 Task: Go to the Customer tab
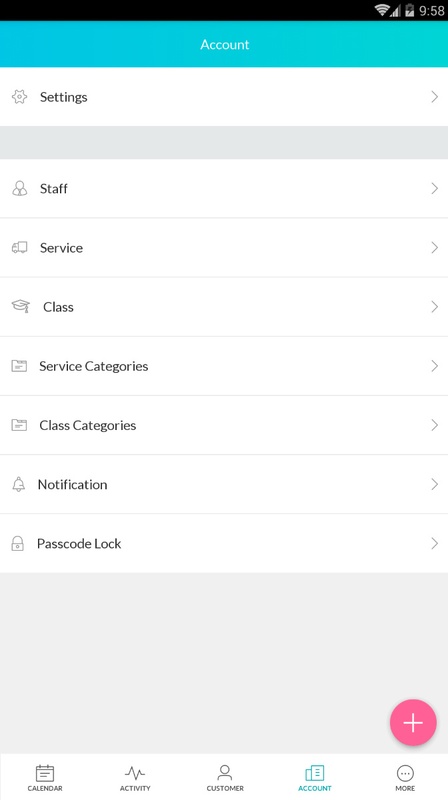point(225,778)
